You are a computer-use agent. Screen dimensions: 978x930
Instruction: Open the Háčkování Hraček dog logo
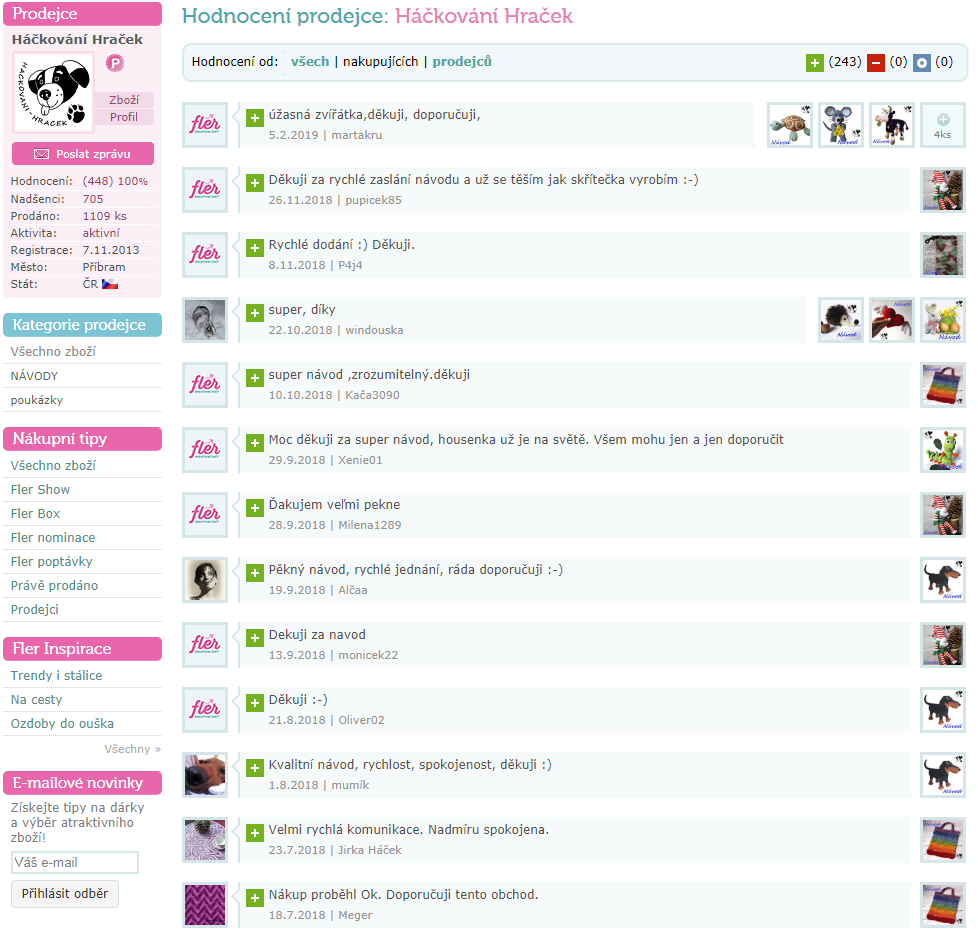(53, 92)
